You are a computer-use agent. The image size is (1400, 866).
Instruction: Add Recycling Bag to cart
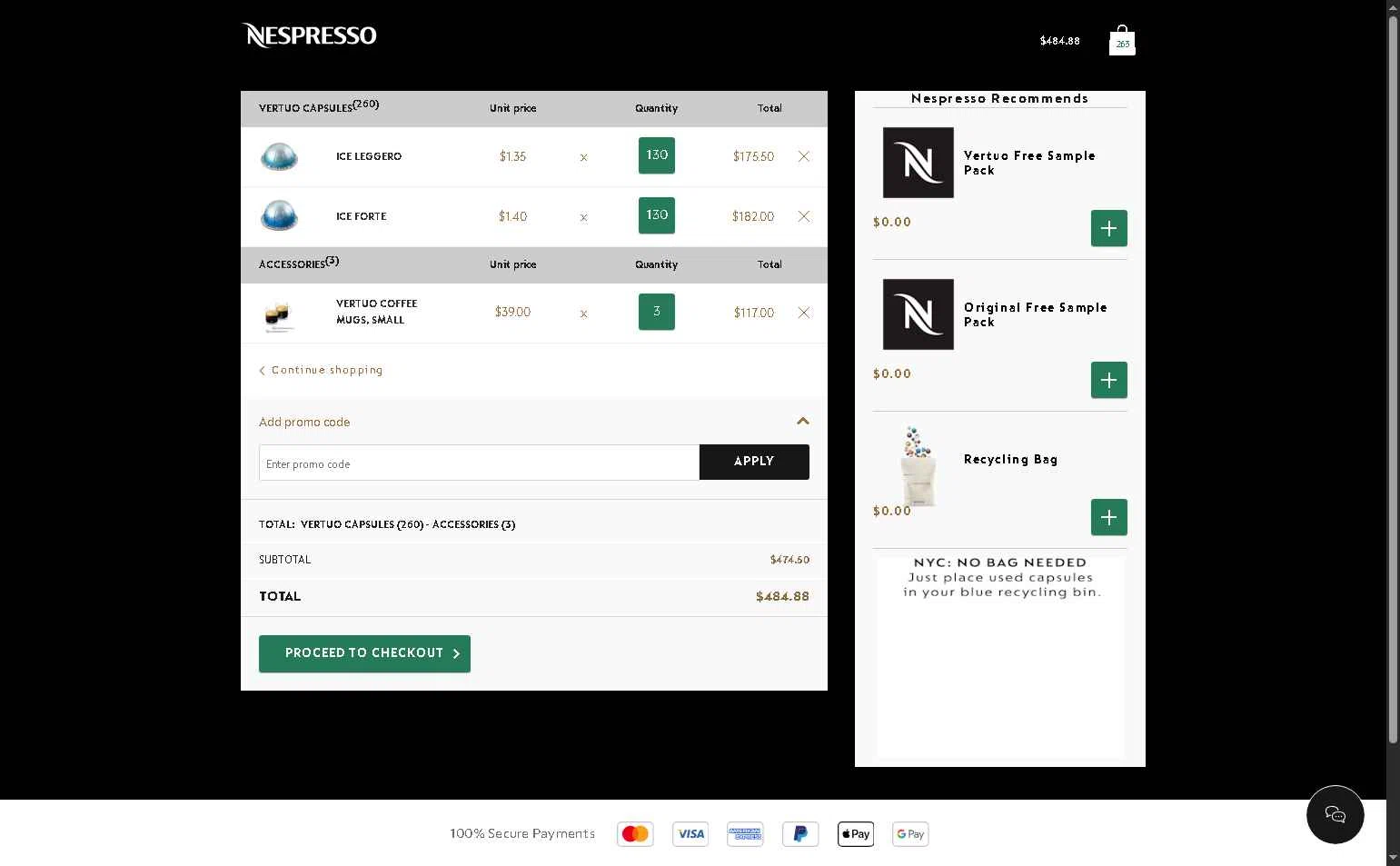coord(1109,517)
